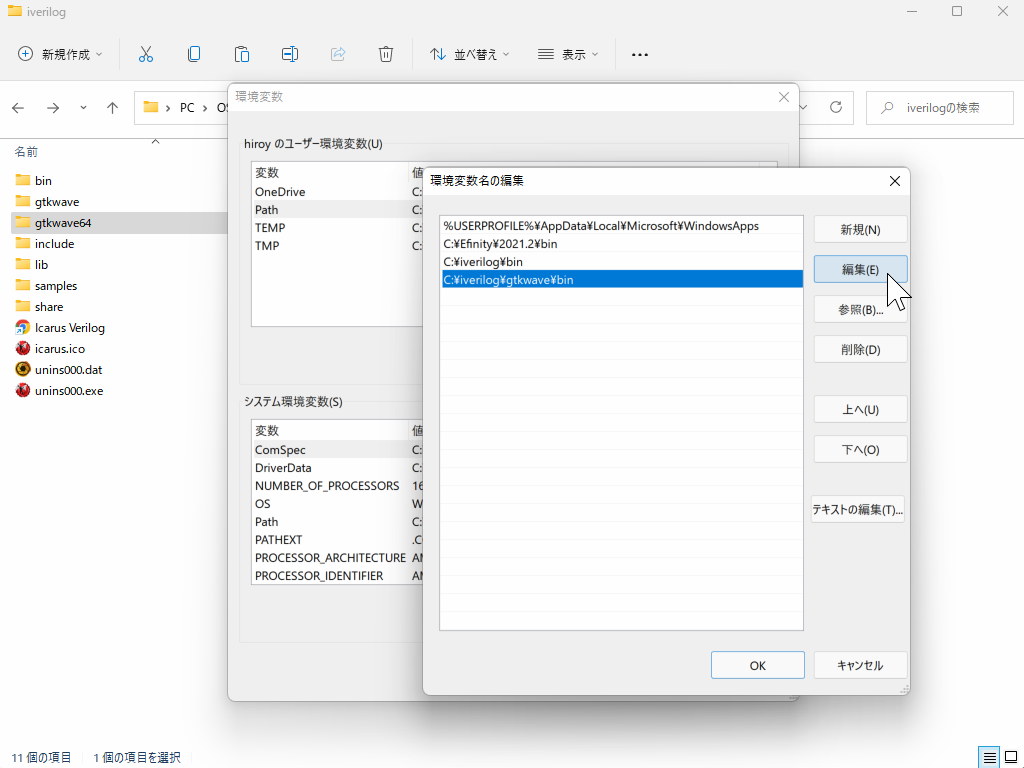Click the iverilogの検索 search box
The width and height of the screenshot is (1024, 768).
pyautogui.click(x=940, y=108)
